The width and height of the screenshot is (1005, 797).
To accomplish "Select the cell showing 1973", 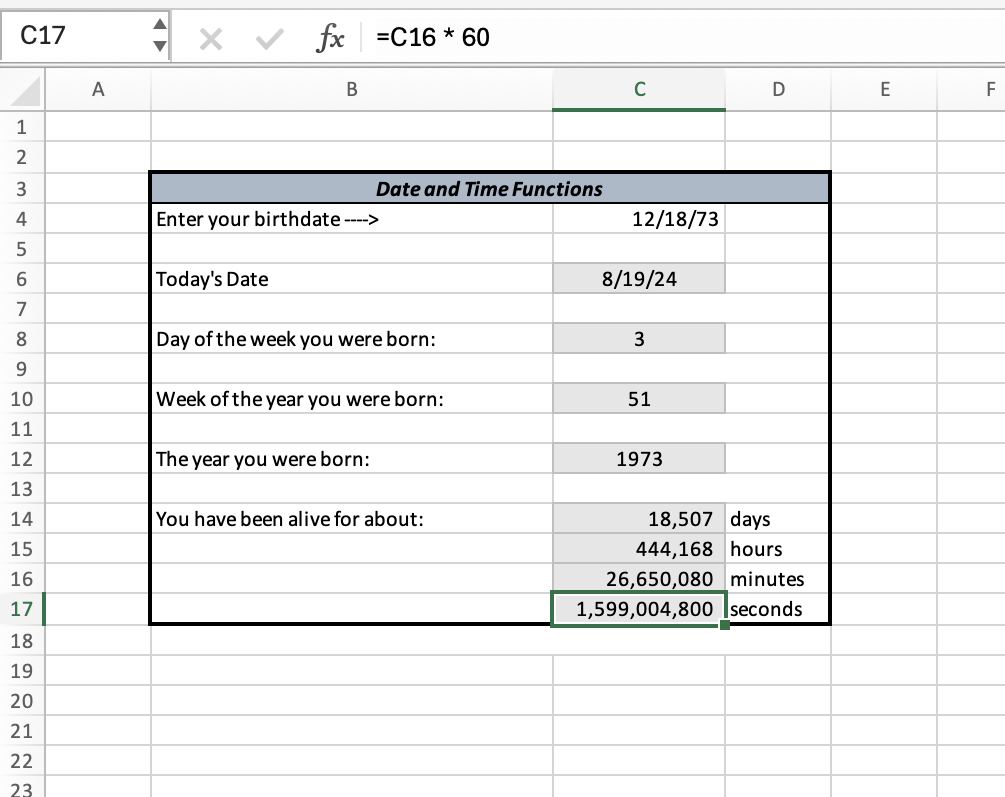I will click(x=638, y=458).
